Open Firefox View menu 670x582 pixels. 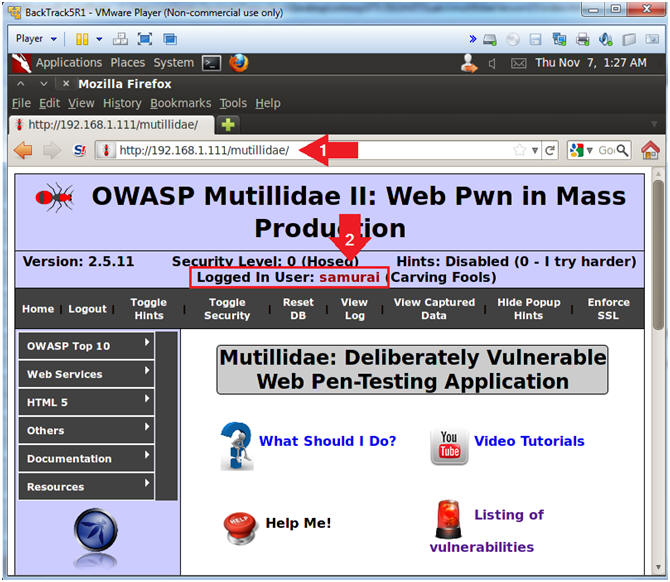click(81, 103)
